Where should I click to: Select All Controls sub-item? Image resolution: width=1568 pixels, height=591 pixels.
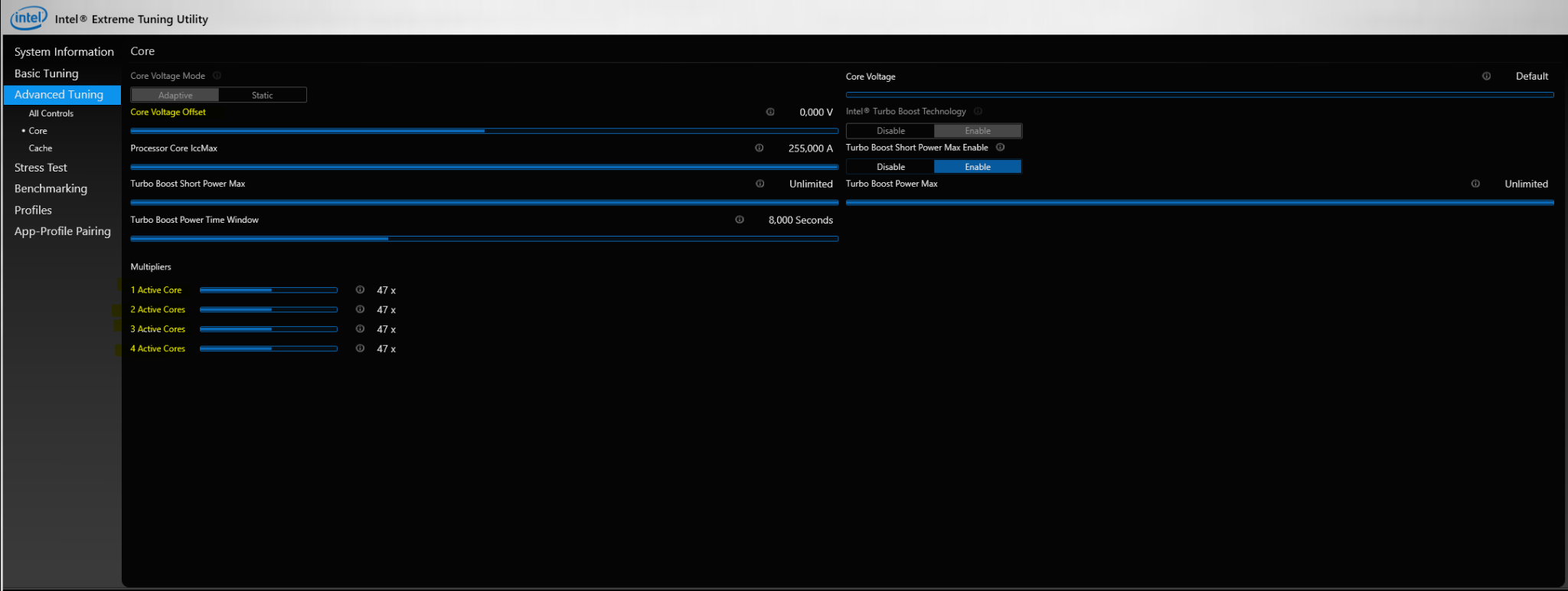(51, 113)
